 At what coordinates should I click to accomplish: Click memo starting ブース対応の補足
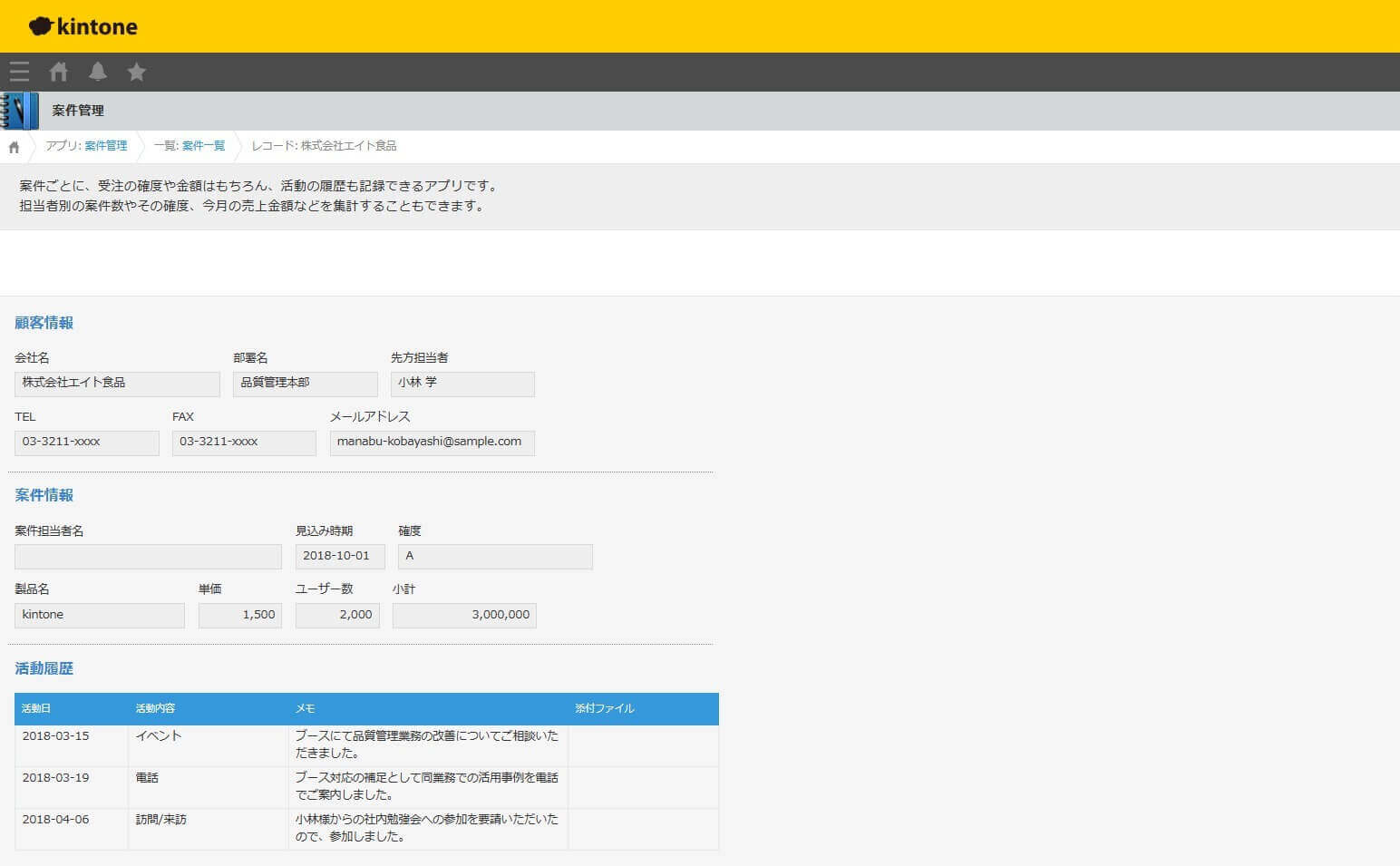(x=427, y=786)
